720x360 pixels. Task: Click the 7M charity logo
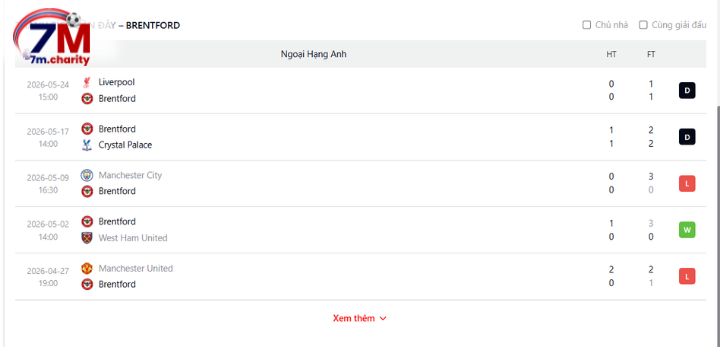(52, 37)
